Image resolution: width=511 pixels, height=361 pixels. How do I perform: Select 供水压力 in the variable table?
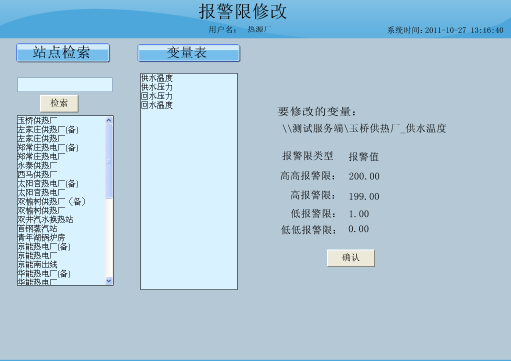coord(157,87)
